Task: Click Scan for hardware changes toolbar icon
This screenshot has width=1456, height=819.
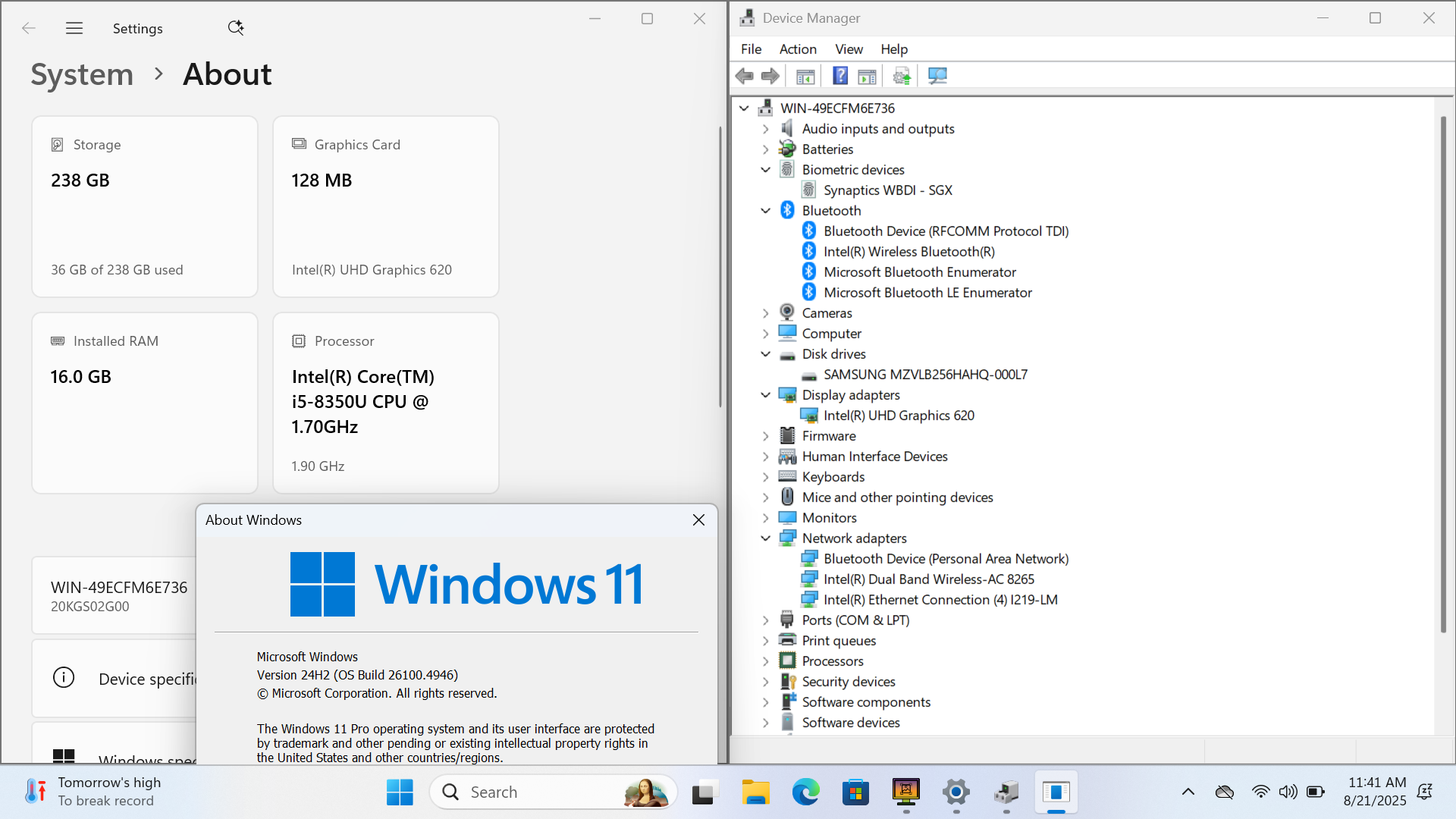Action: pos(937,76)
